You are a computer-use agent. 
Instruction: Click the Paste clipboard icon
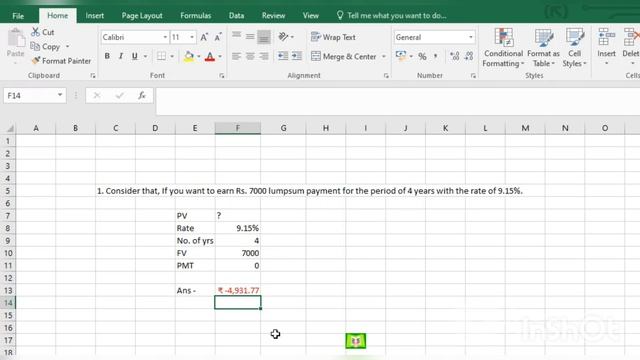point(16,39)
